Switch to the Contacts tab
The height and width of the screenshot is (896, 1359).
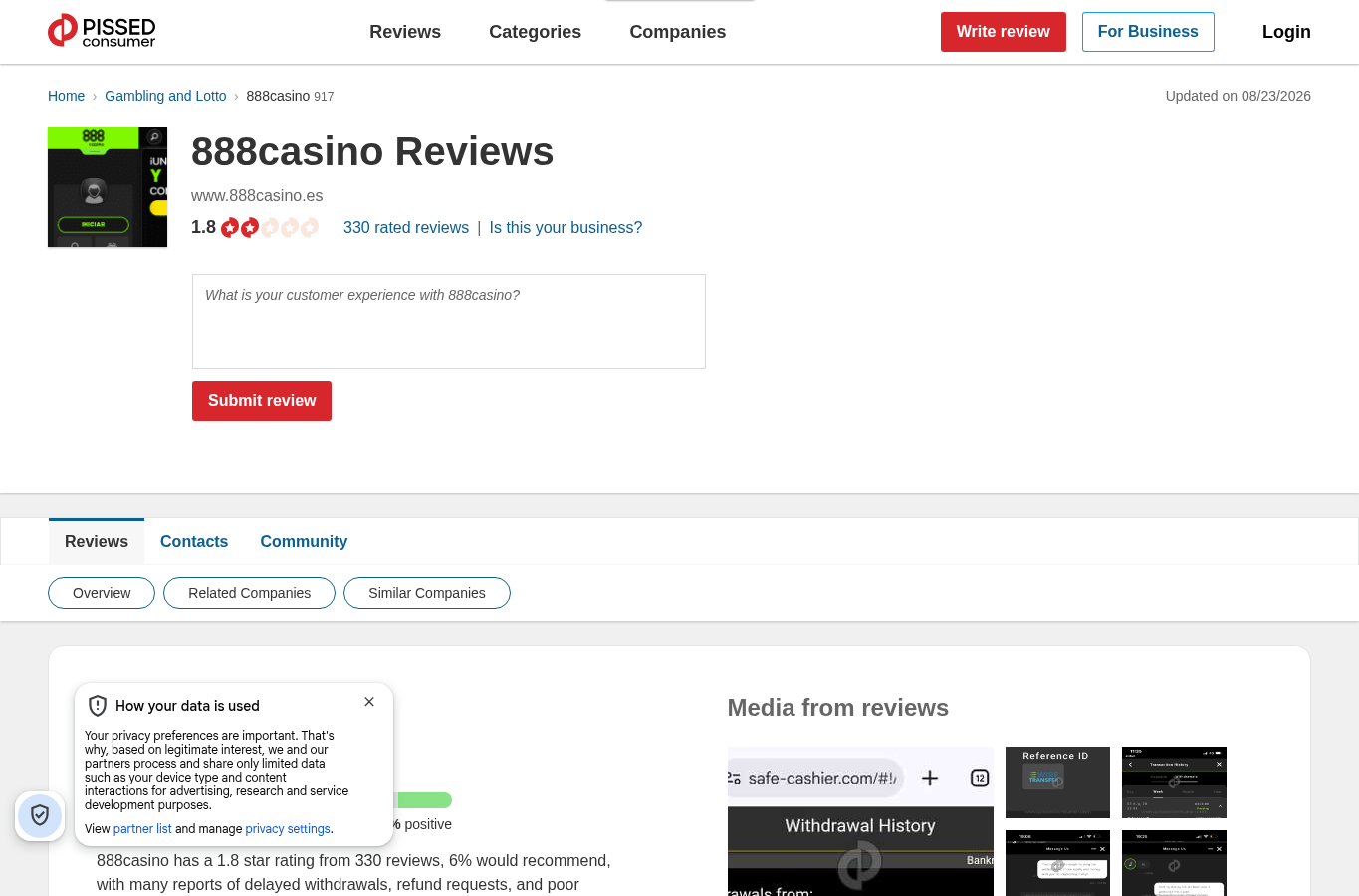click(194, 542)
